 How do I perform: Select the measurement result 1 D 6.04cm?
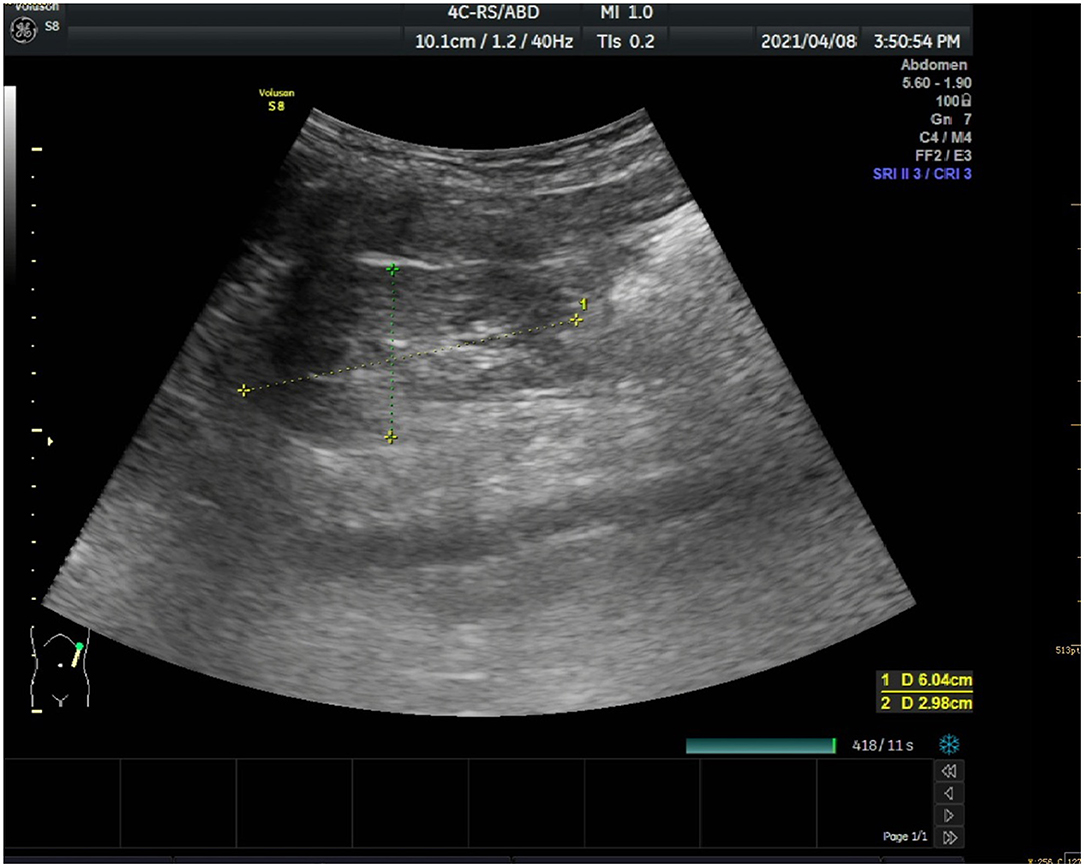pyautogui.click(x=926, y=680)
